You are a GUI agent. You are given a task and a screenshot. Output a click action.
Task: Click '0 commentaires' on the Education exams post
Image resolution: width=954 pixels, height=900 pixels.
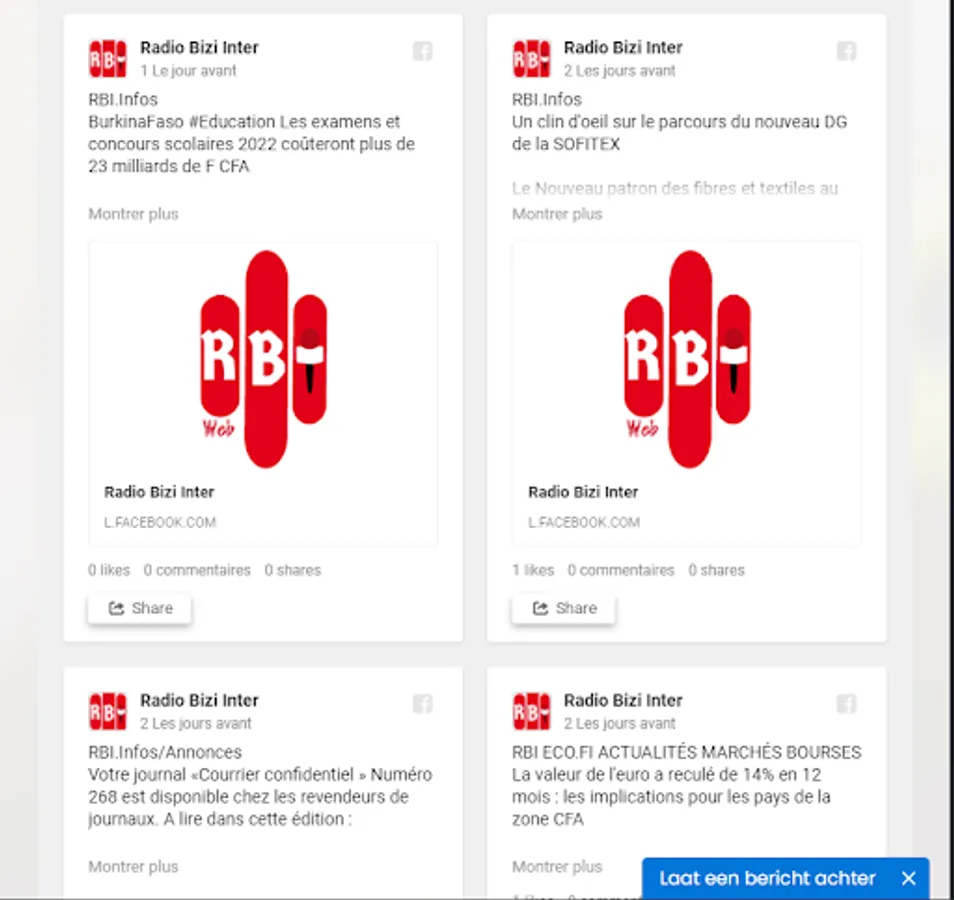[x=197, y=570]
